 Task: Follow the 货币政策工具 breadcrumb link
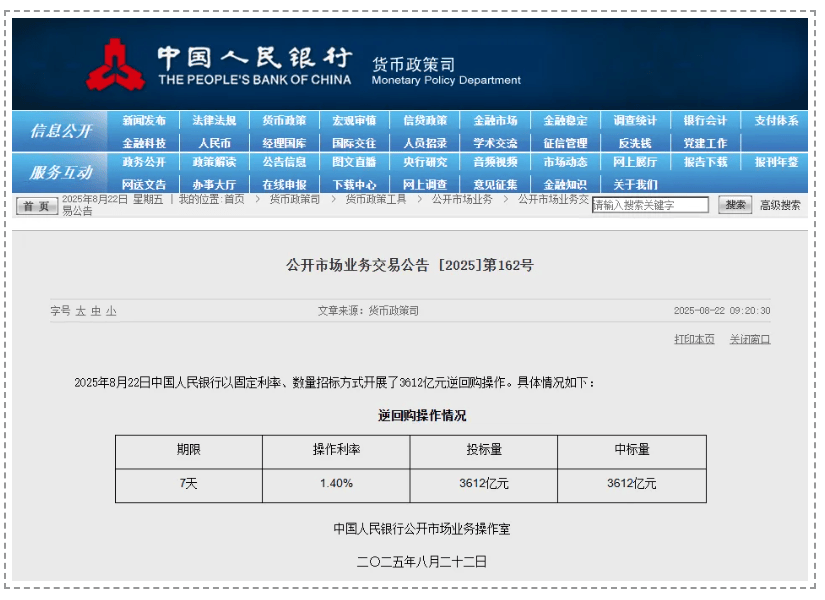pyautogui.click(x=376, y=199)
